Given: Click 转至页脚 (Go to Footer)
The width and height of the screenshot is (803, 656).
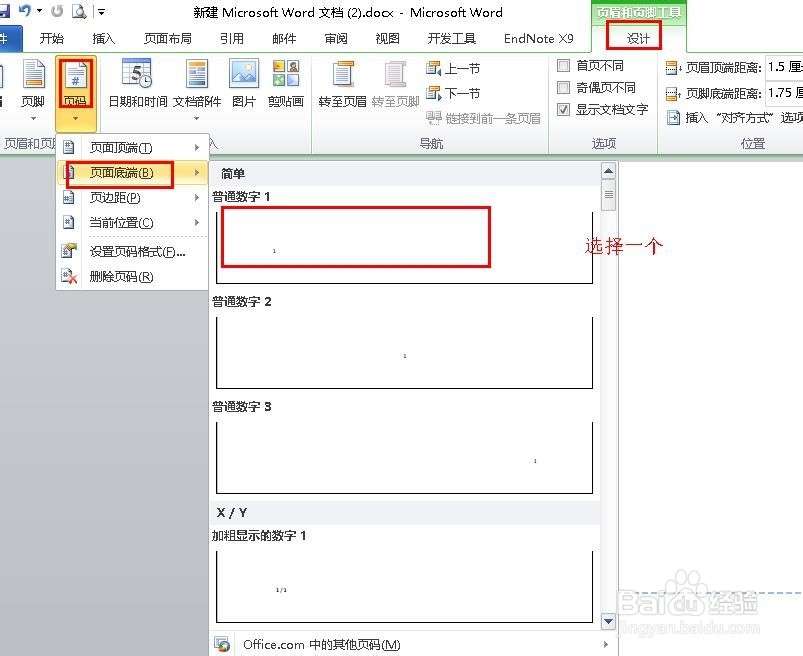Looking at the screenshot, I should coord(395,84).
